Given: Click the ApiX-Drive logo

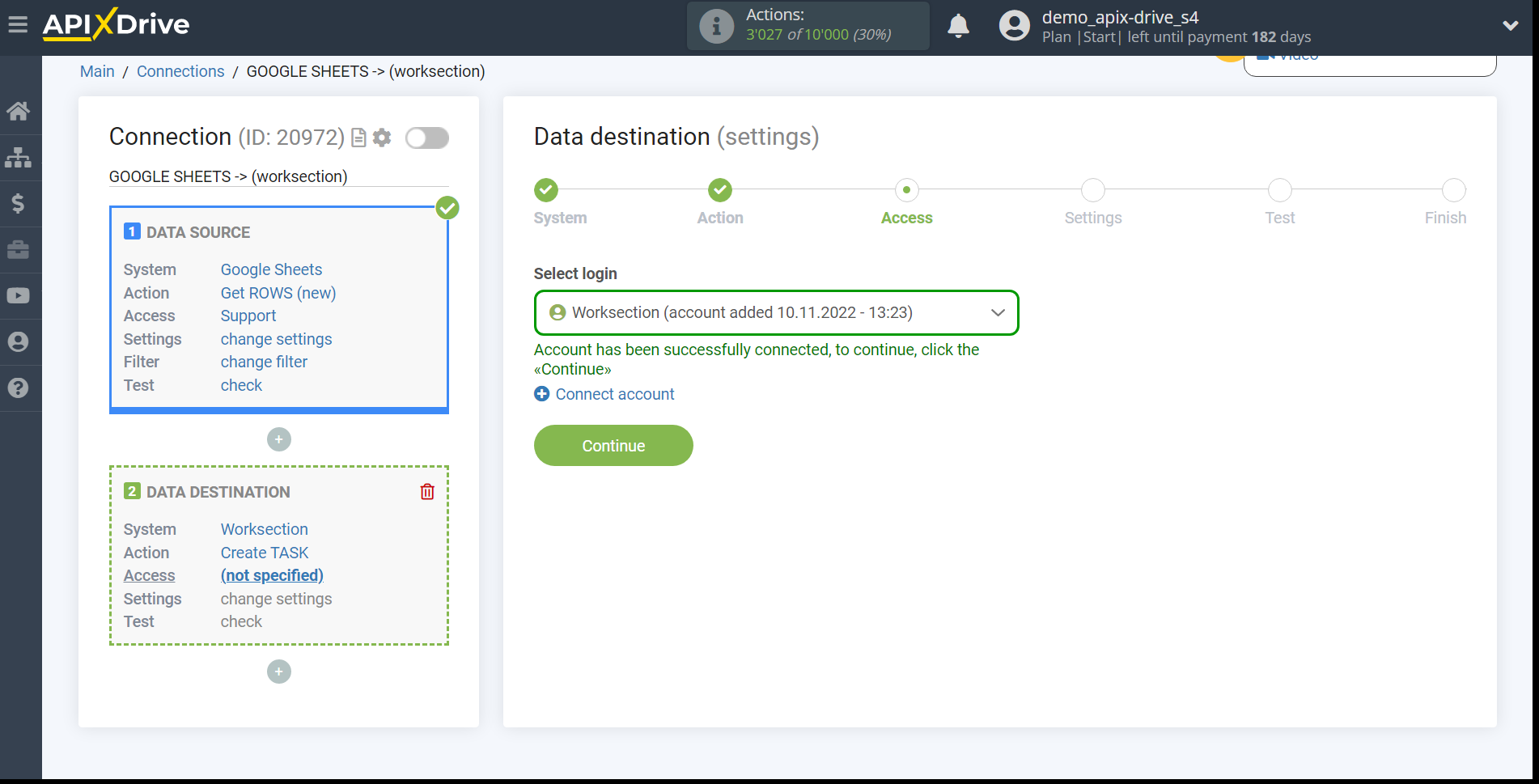Looking at the screenshot, I should (x=116, y=24).
